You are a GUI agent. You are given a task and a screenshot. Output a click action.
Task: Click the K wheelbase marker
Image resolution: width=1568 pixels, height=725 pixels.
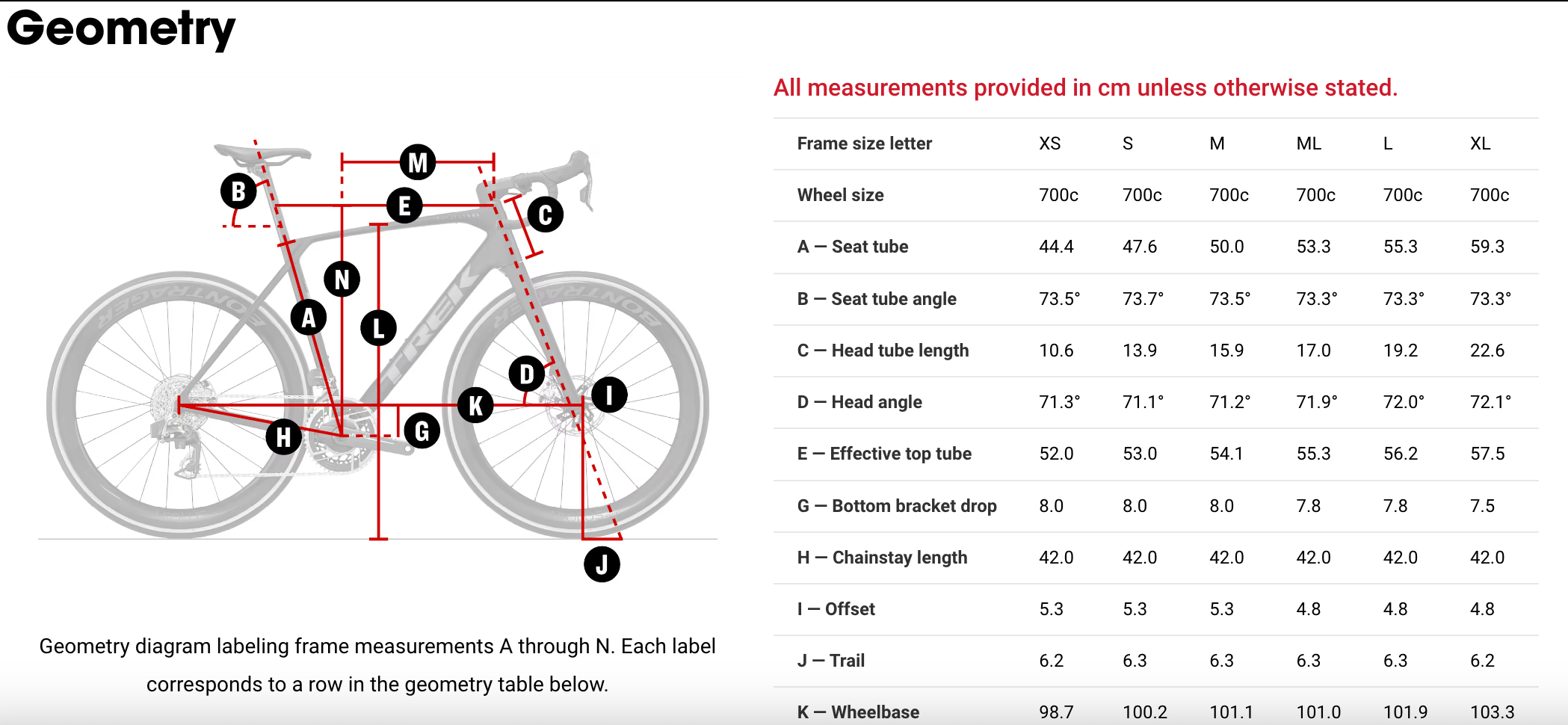475,406
